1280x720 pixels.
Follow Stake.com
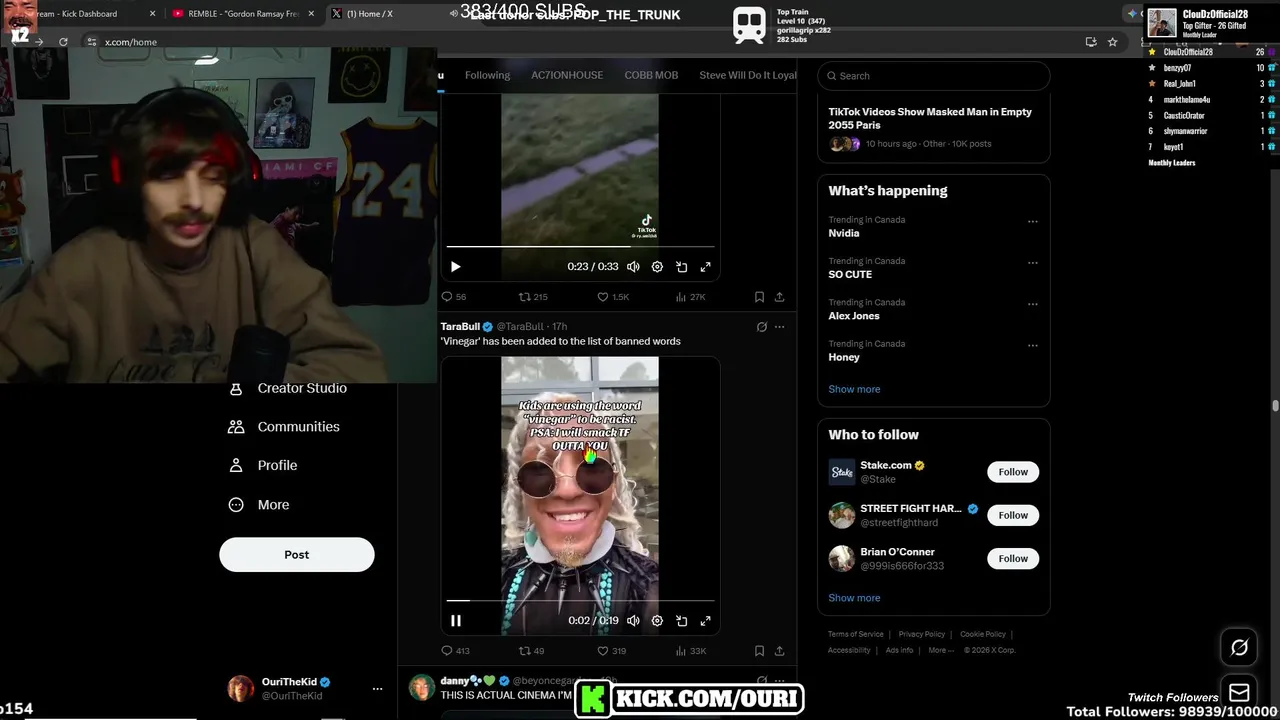pos(1013,472)
